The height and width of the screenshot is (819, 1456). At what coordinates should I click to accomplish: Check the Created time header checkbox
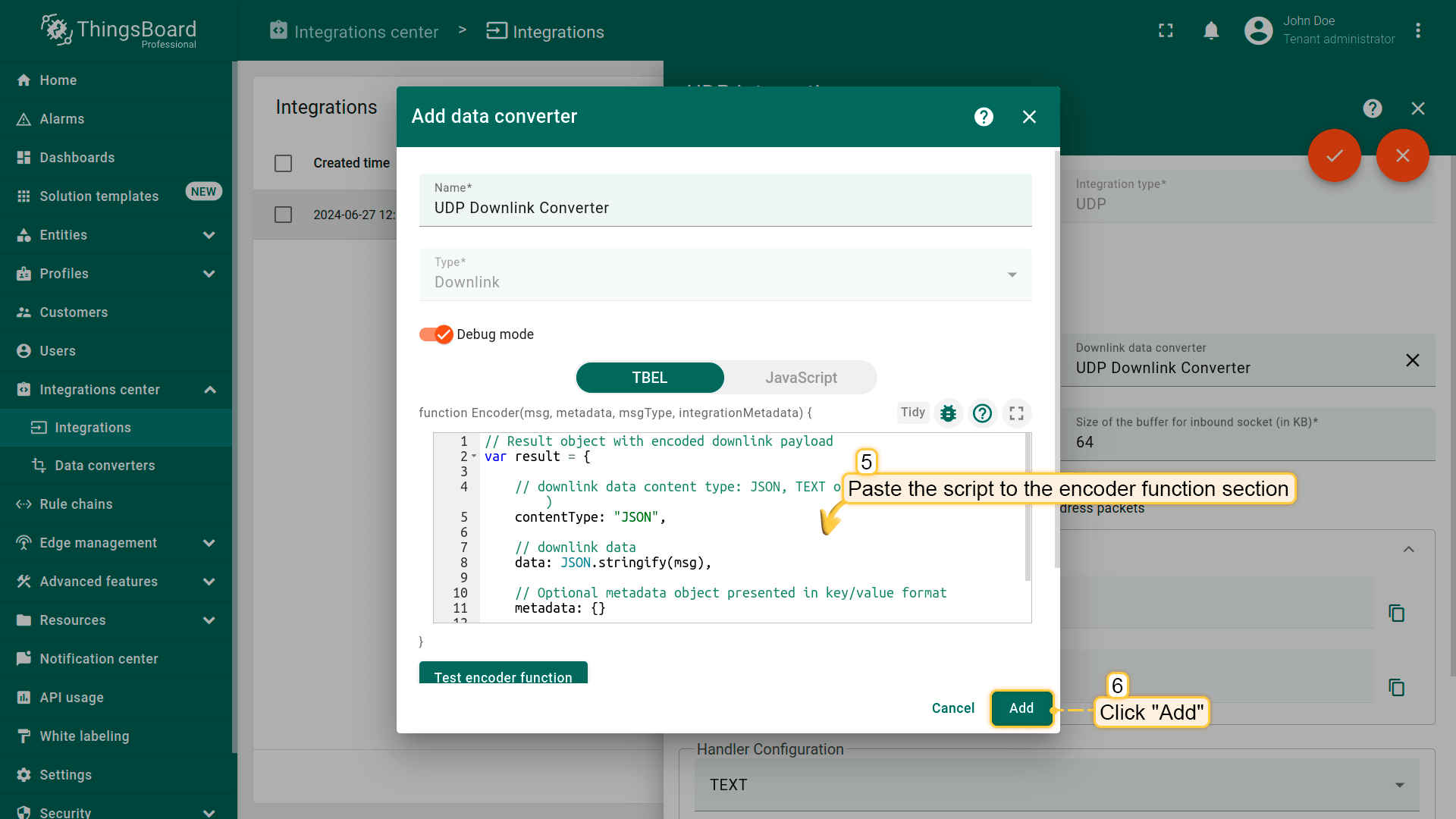tap(283, 163)
